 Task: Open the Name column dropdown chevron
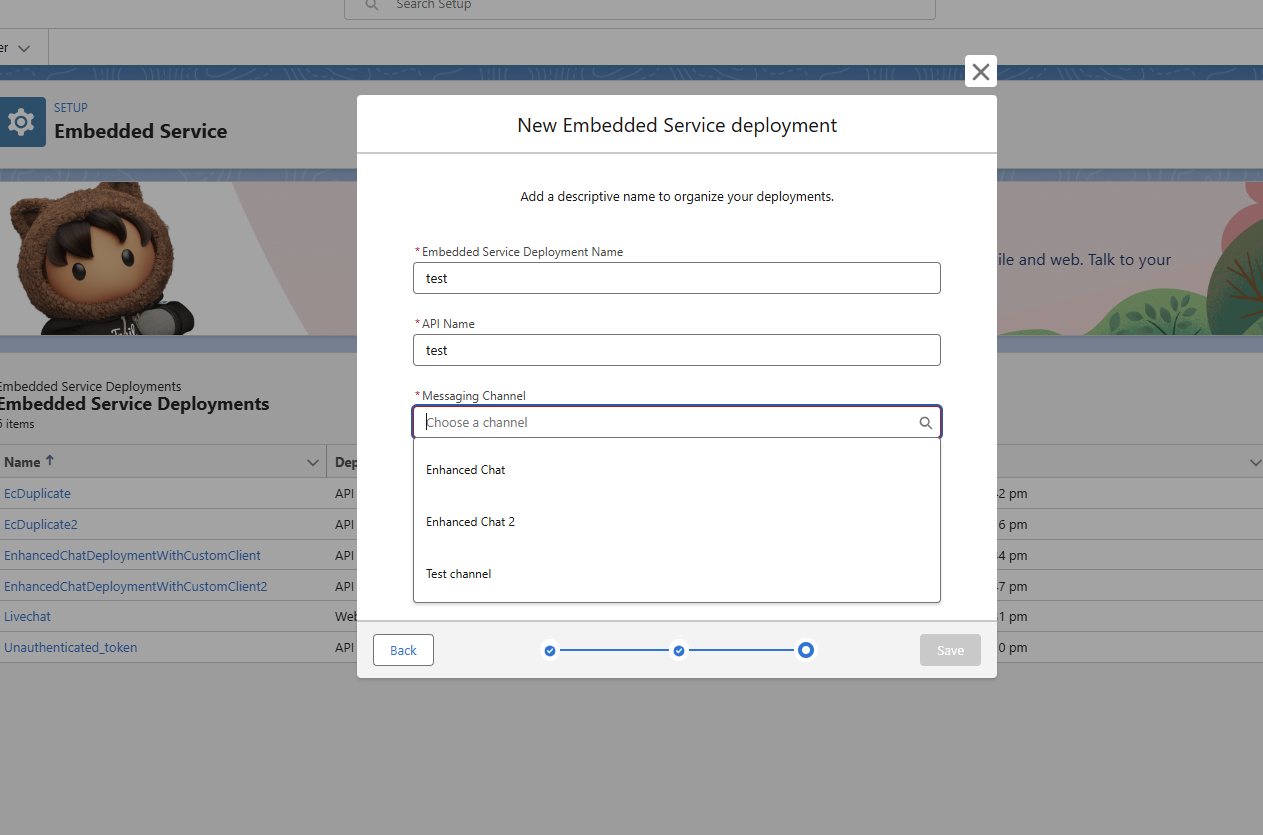[312, 463]
